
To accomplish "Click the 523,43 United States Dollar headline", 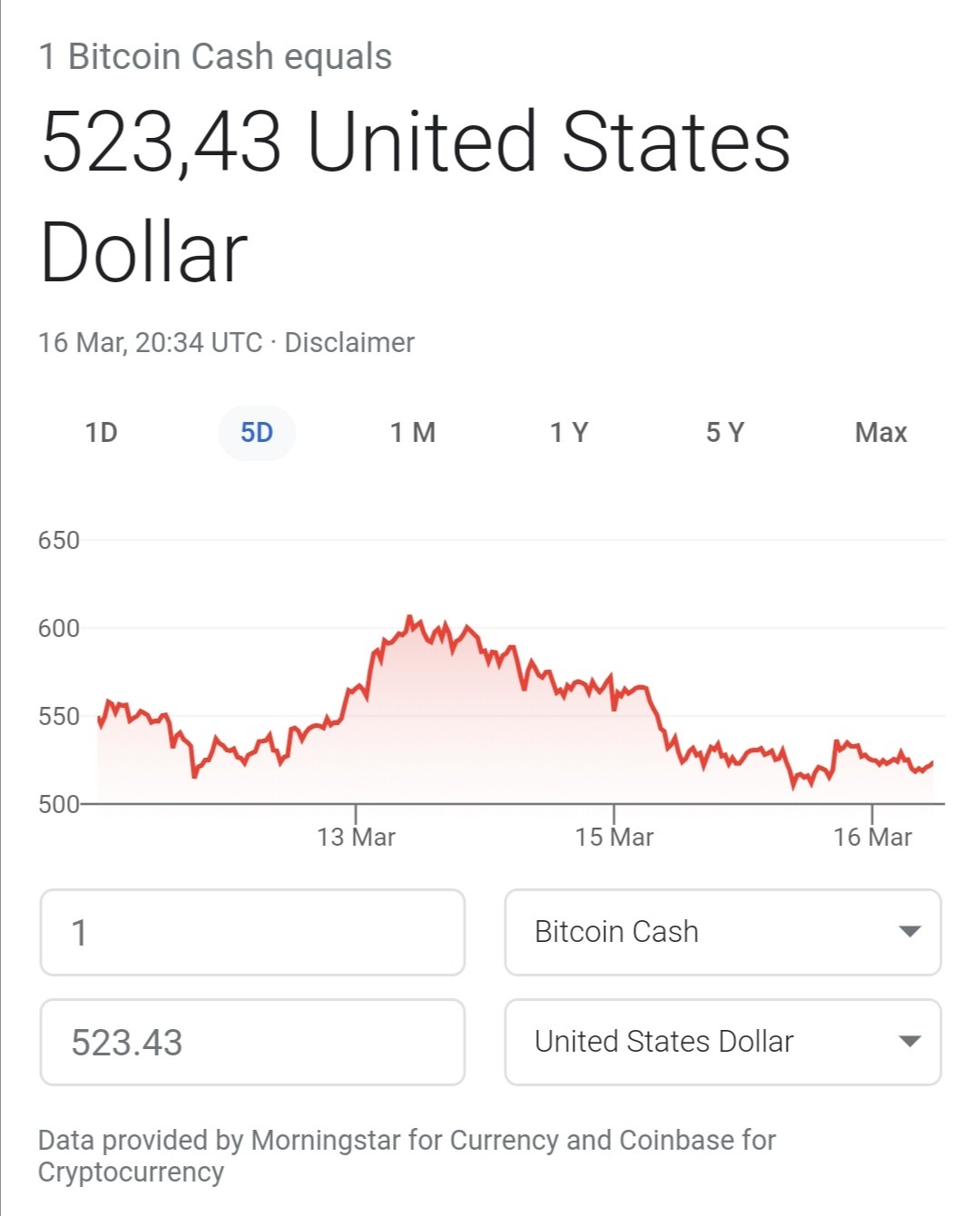I will [416, 195].
